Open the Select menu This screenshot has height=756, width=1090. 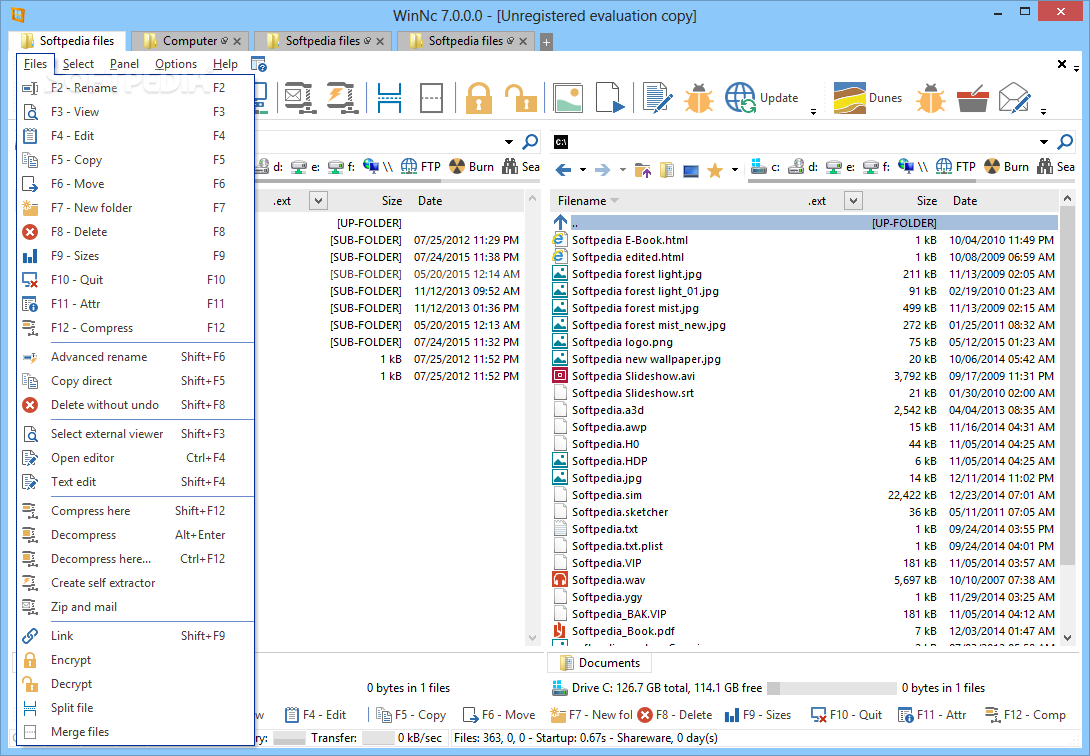coord(78,64)
